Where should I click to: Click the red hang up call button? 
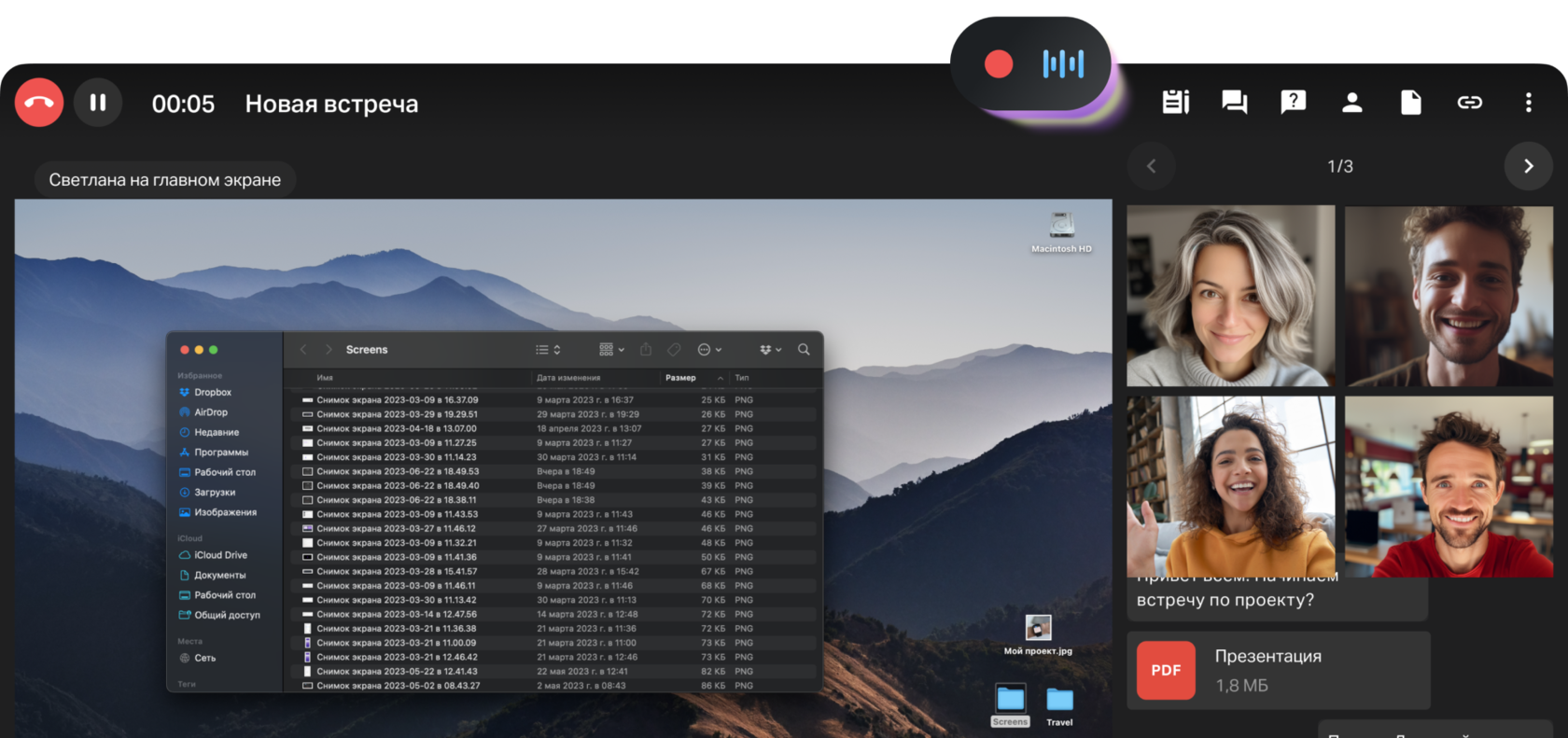point(39,103)
